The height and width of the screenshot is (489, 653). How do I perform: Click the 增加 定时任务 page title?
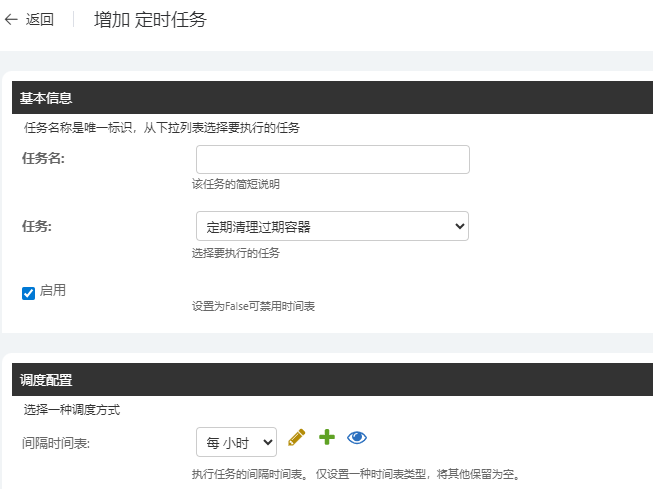150,20
